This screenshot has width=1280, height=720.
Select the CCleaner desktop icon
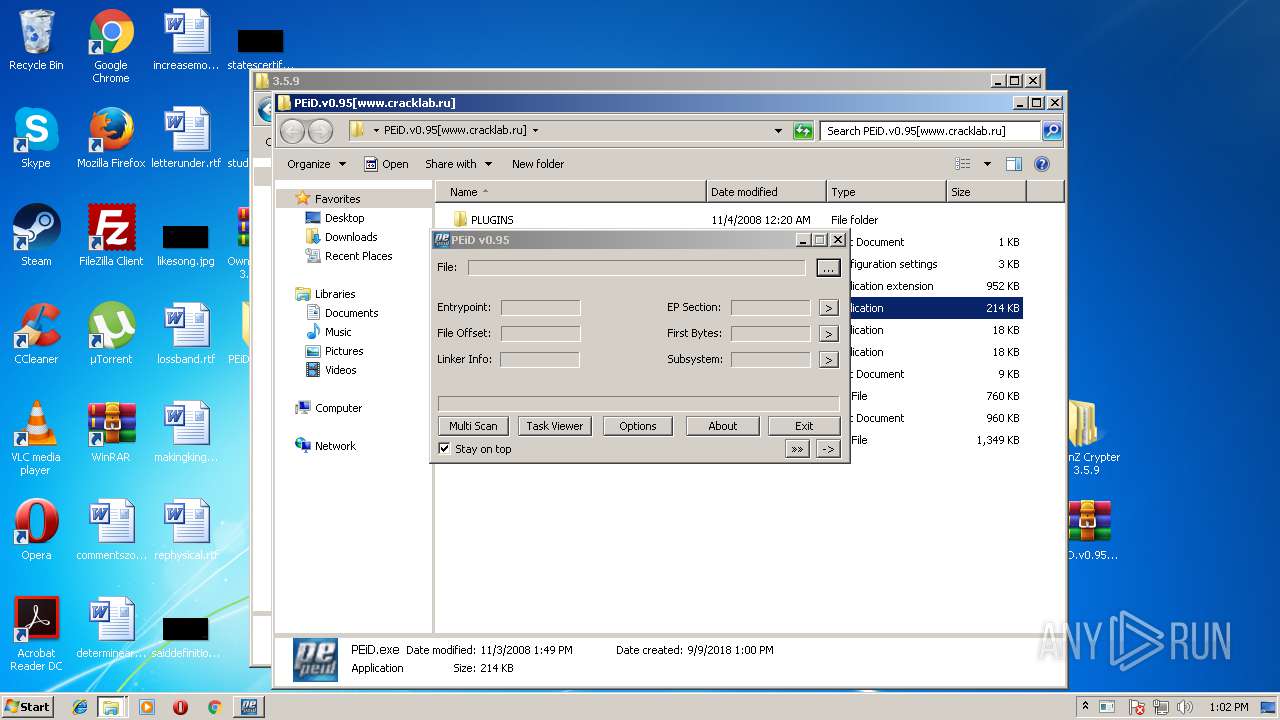click(36, 334)
